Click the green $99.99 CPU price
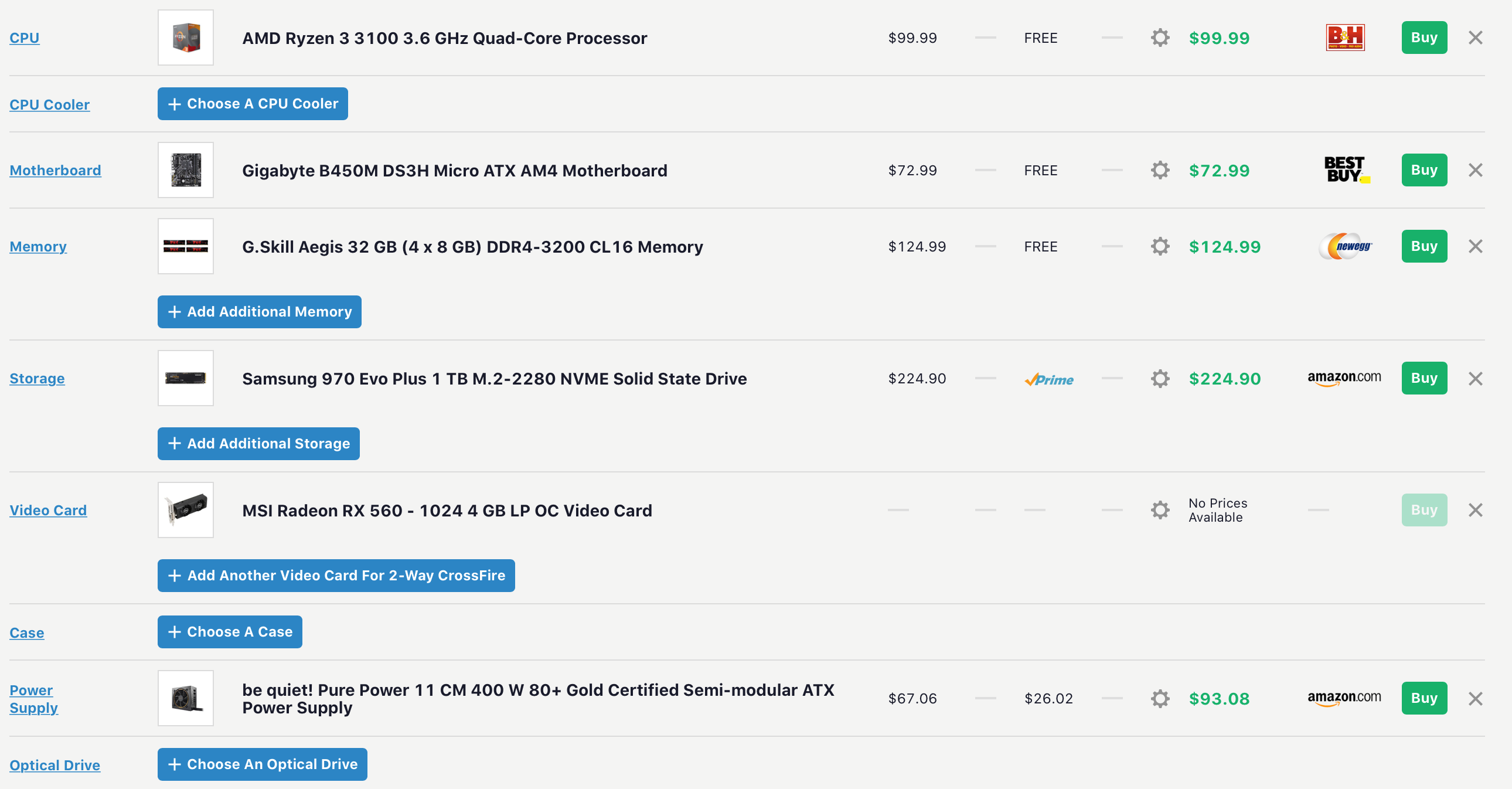Screen dimensions: 1512x789 1219,38
